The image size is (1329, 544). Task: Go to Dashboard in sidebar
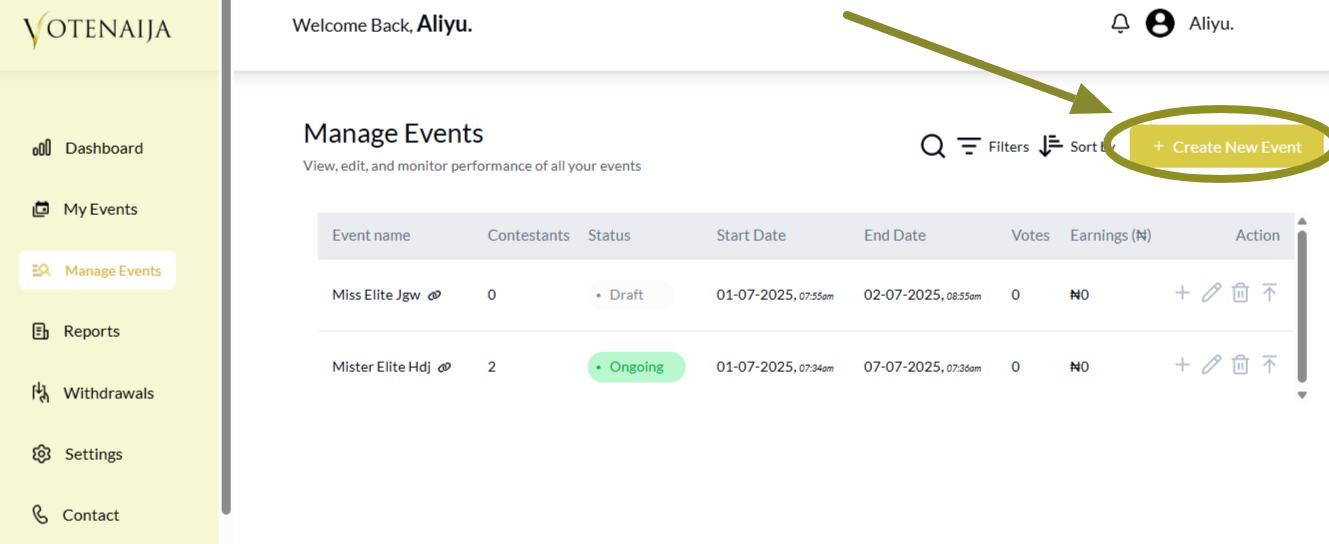[88, 148]
